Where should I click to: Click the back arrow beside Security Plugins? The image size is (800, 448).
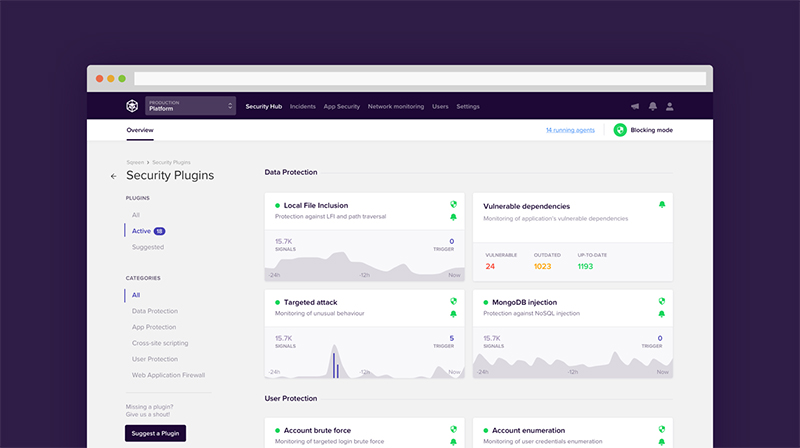tap(113, 176)
